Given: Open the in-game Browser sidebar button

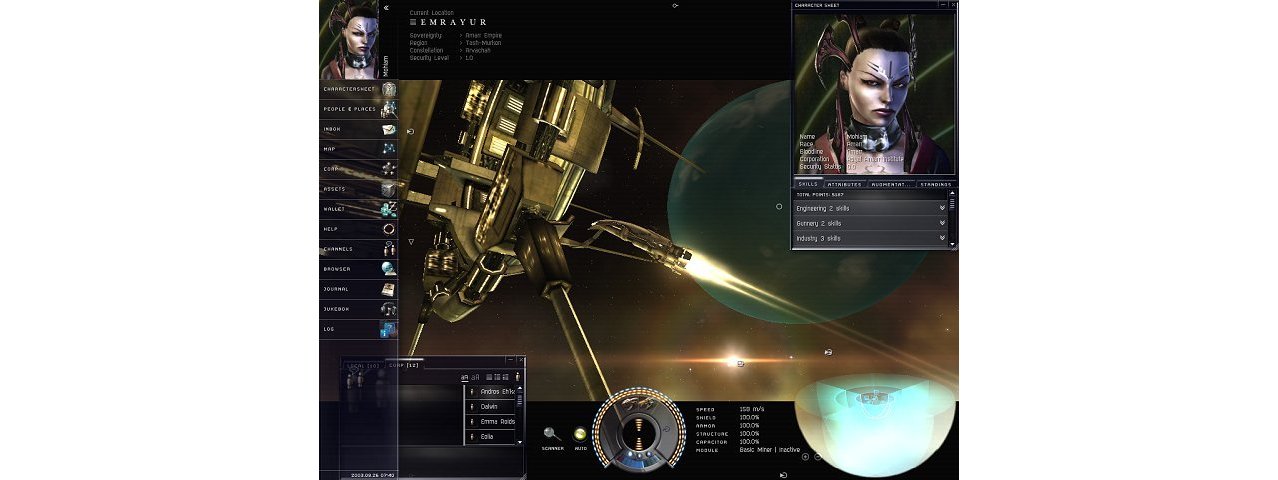Looking at the screenshot, I should click(358, 269).
